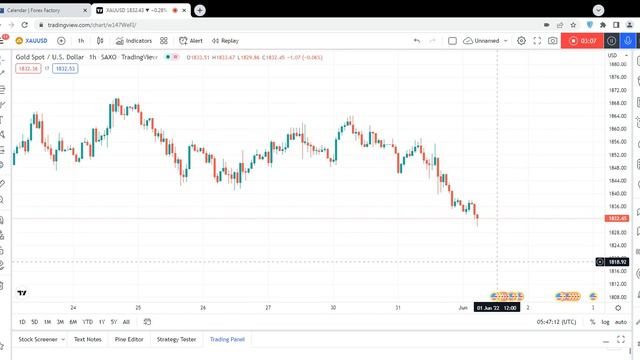This screenshot has width=640, height=360.
Task: Close the Forex Factory browser tab
Action: coord(85,10)
